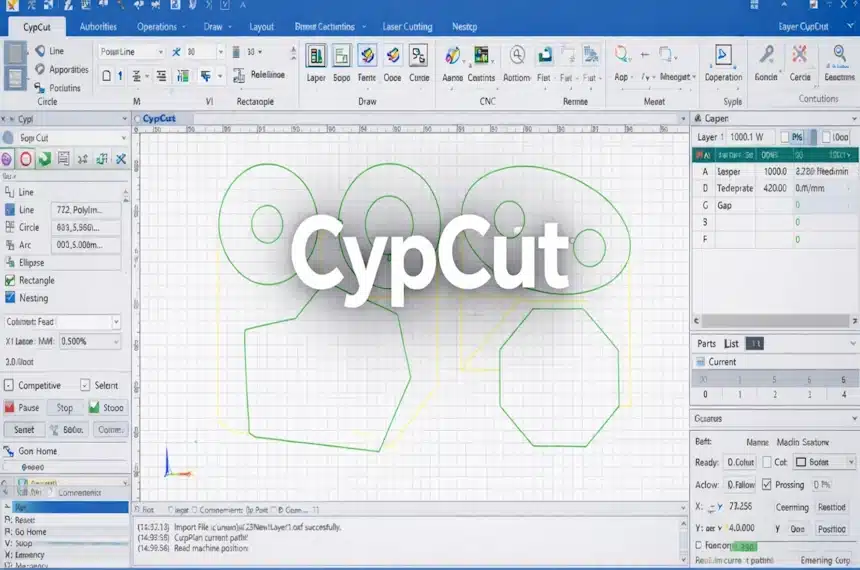Image resolution: width=860 pixels, height=570 pixels.
Task: Open the Column: Fead dropdown
Action: (116, 322)
